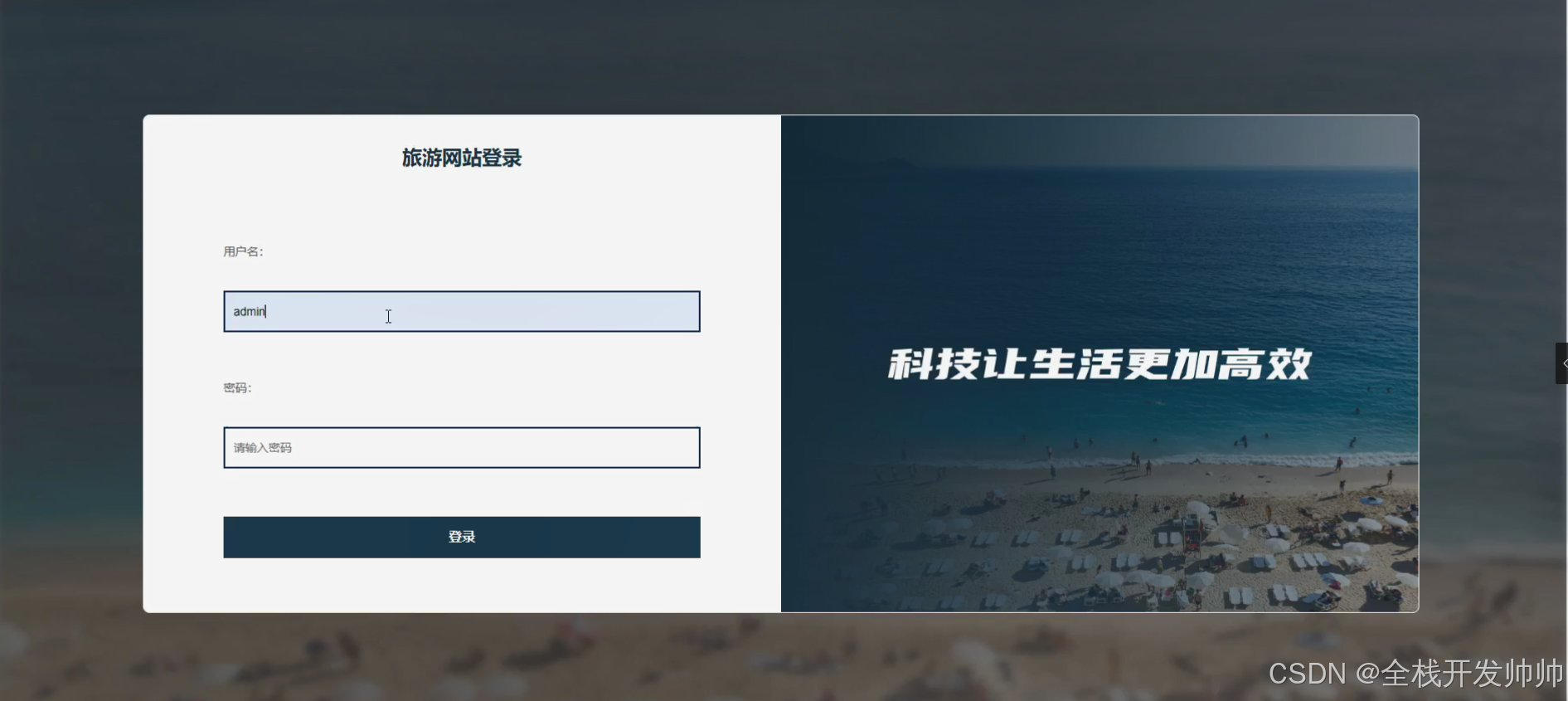The height and width of the screenshot is (701, 1568).
Task: Click the CSDN 全栈开发帅帅 watermark
Action: coord(1415,673)
